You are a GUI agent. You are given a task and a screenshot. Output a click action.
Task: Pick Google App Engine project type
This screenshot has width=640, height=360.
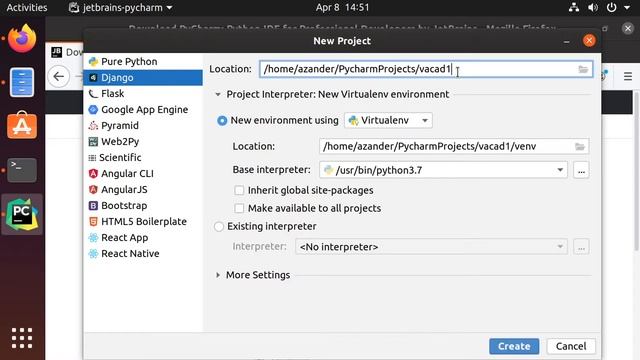click(x=142, y=109)
